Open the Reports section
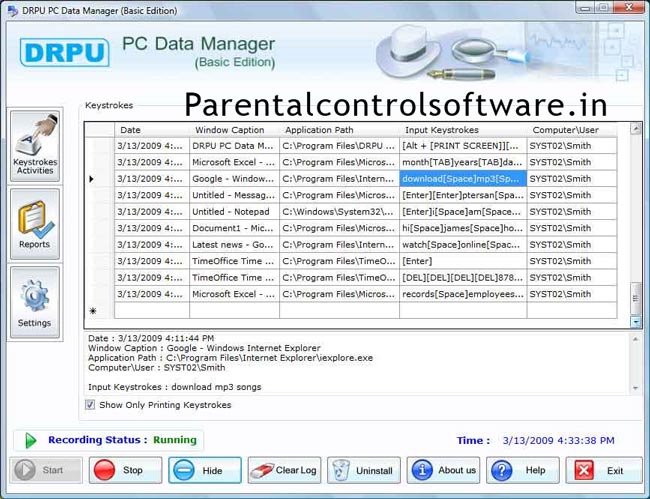Viewport: 650px width, 499px height. pyautogui.click(x=35, y=224)
